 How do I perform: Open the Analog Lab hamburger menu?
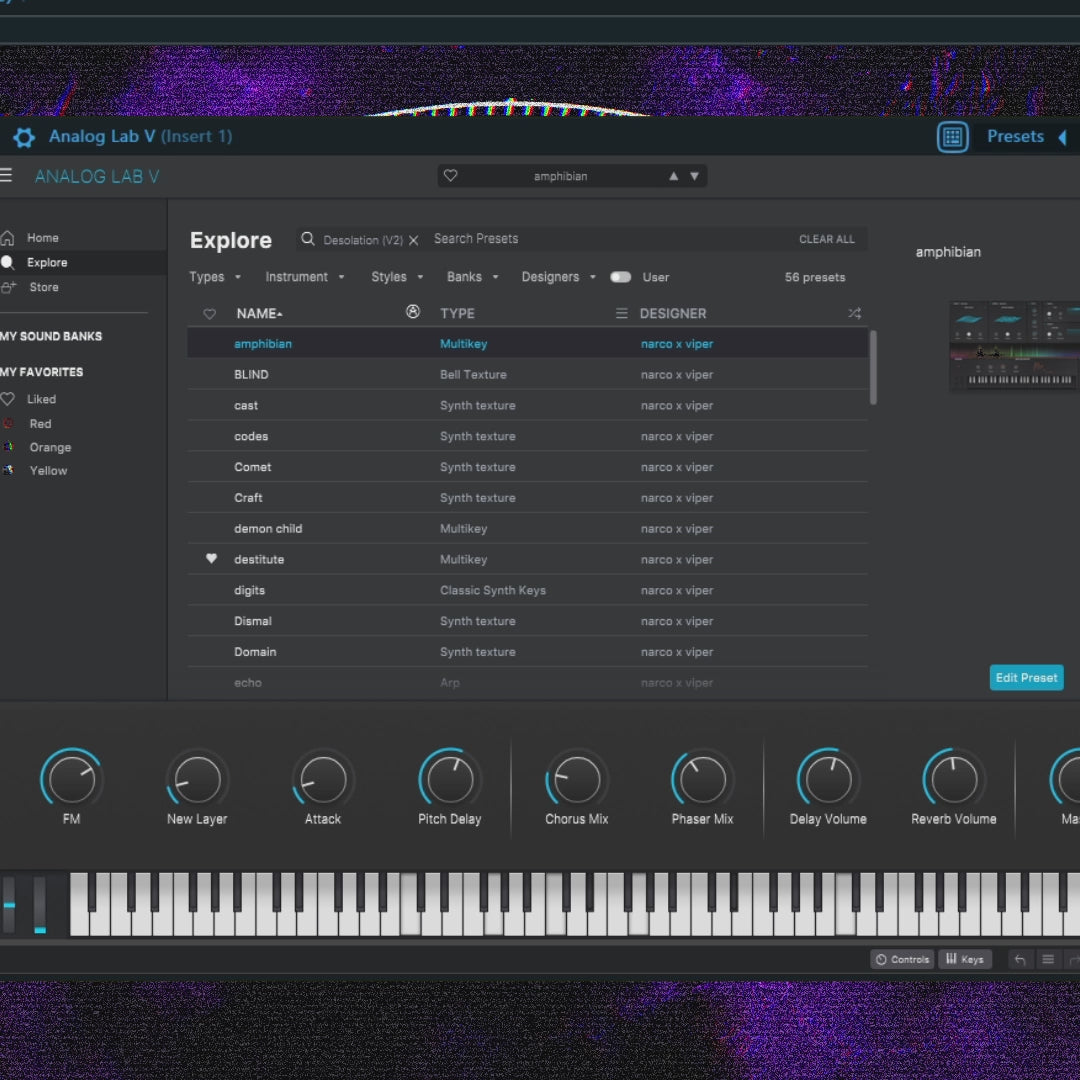tap(6, 176)
